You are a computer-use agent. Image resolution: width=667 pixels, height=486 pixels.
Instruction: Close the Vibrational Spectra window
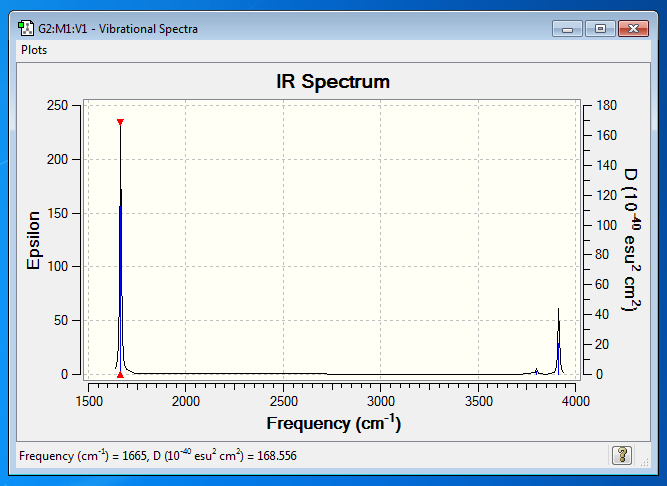[633, 28]
